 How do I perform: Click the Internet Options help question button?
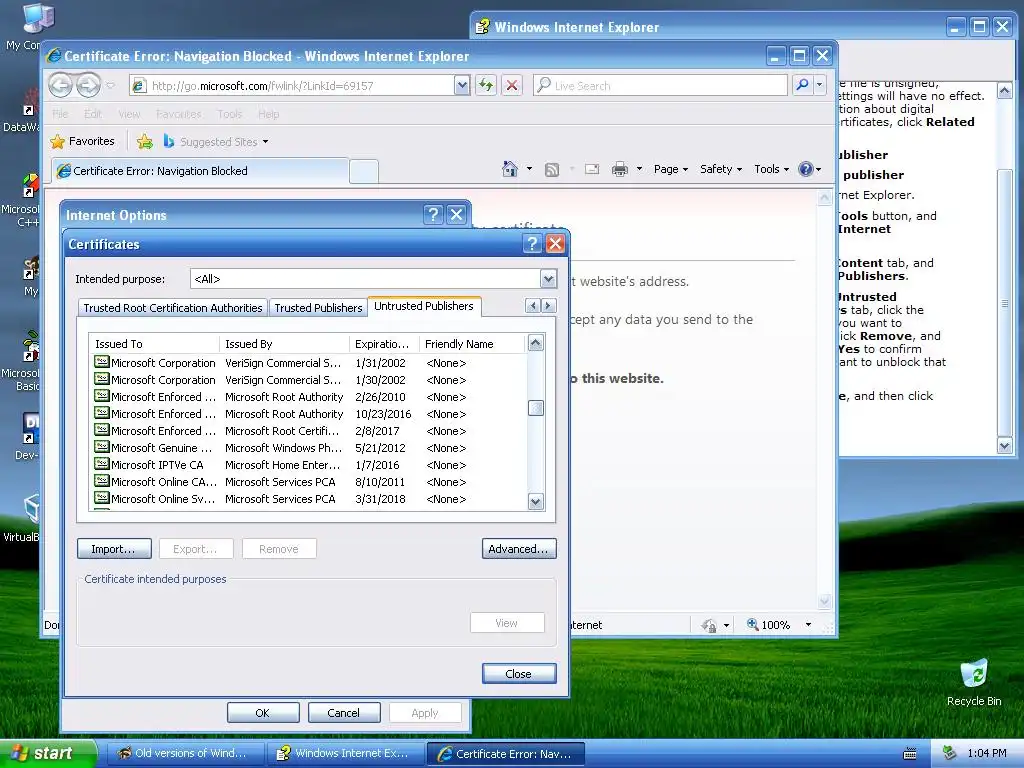[433, 214]
